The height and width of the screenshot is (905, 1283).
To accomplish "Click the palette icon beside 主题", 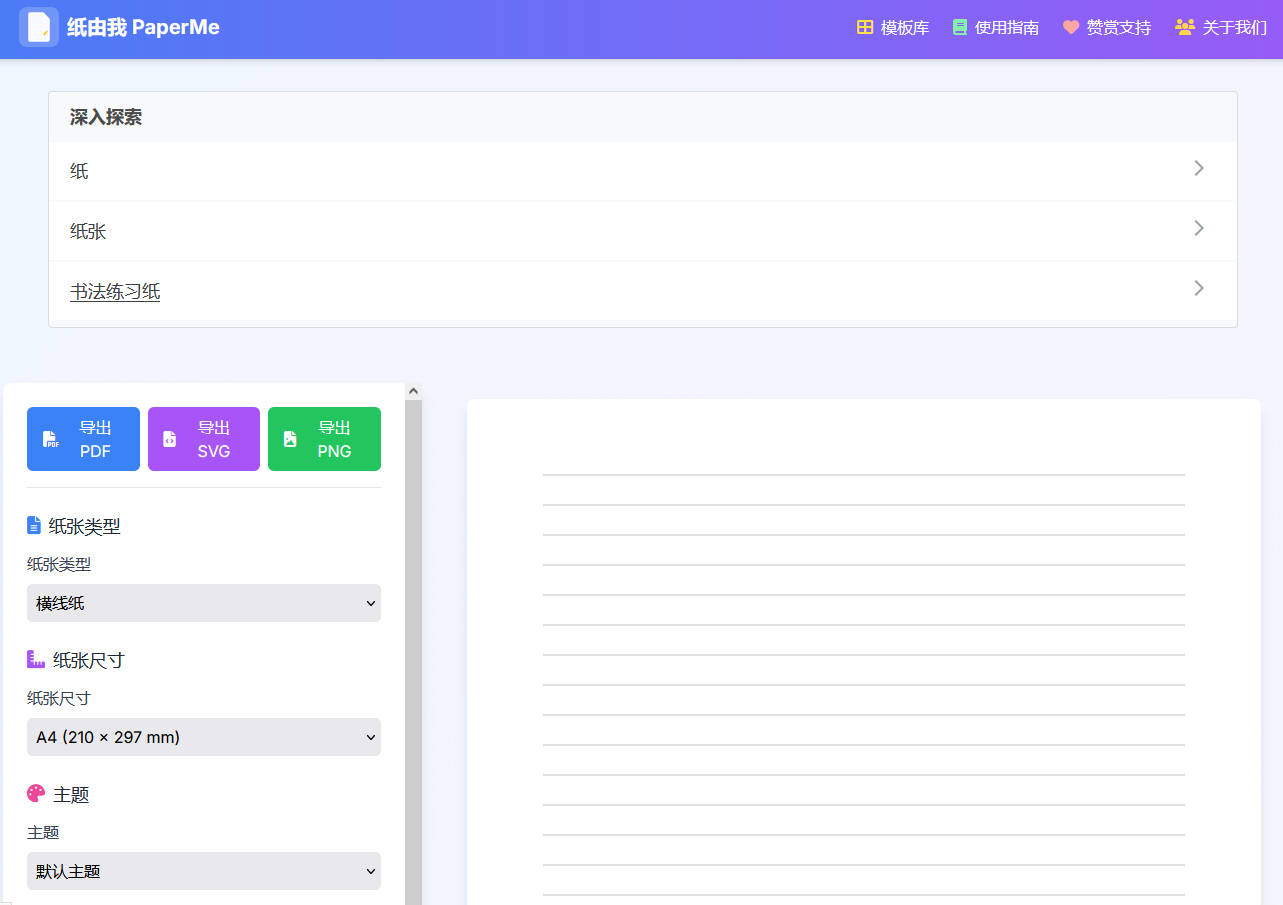I will [x=36, y=793].
